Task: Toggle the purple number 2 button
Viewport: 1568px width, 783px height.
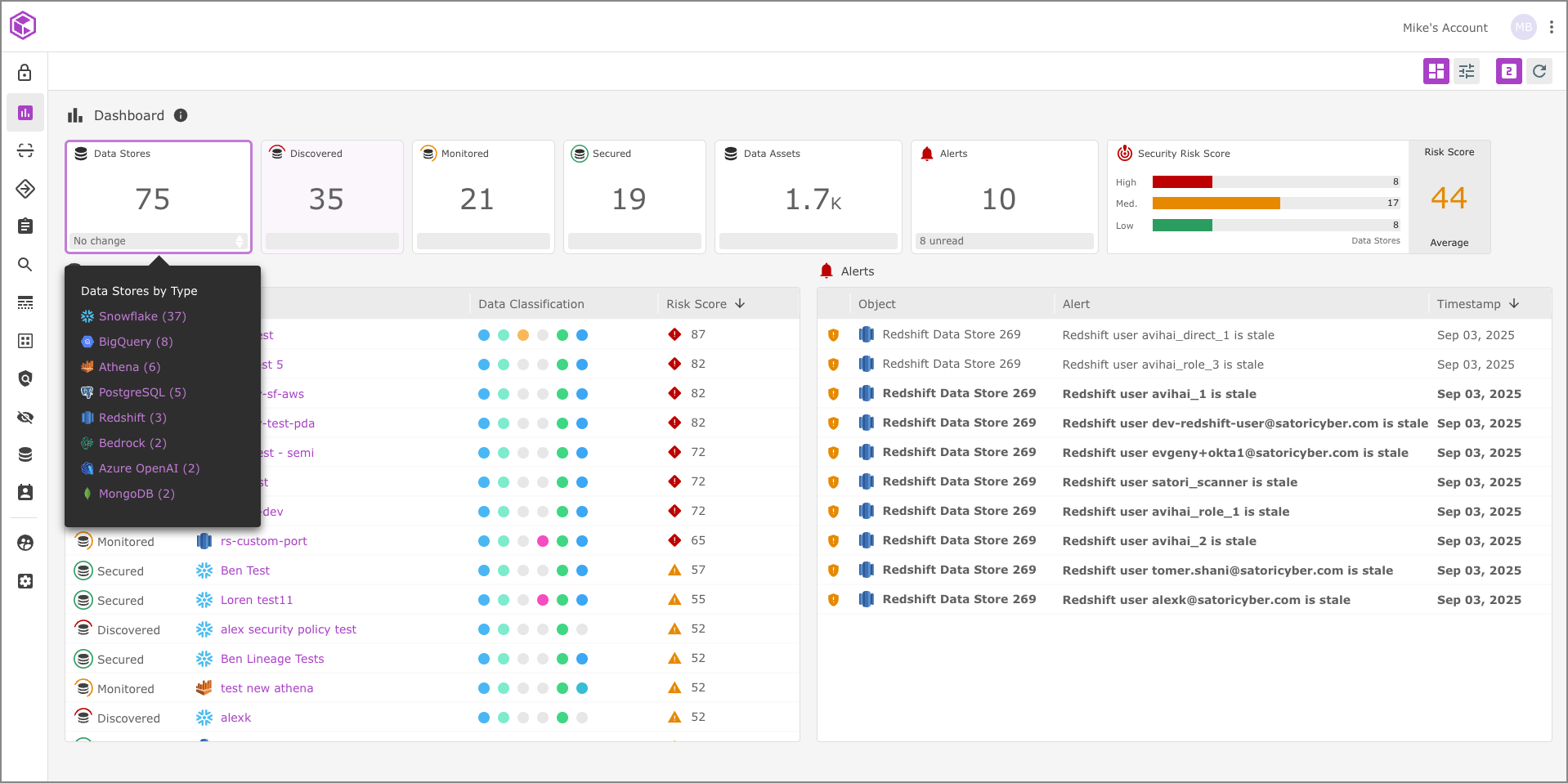Action: point(1508,71)
